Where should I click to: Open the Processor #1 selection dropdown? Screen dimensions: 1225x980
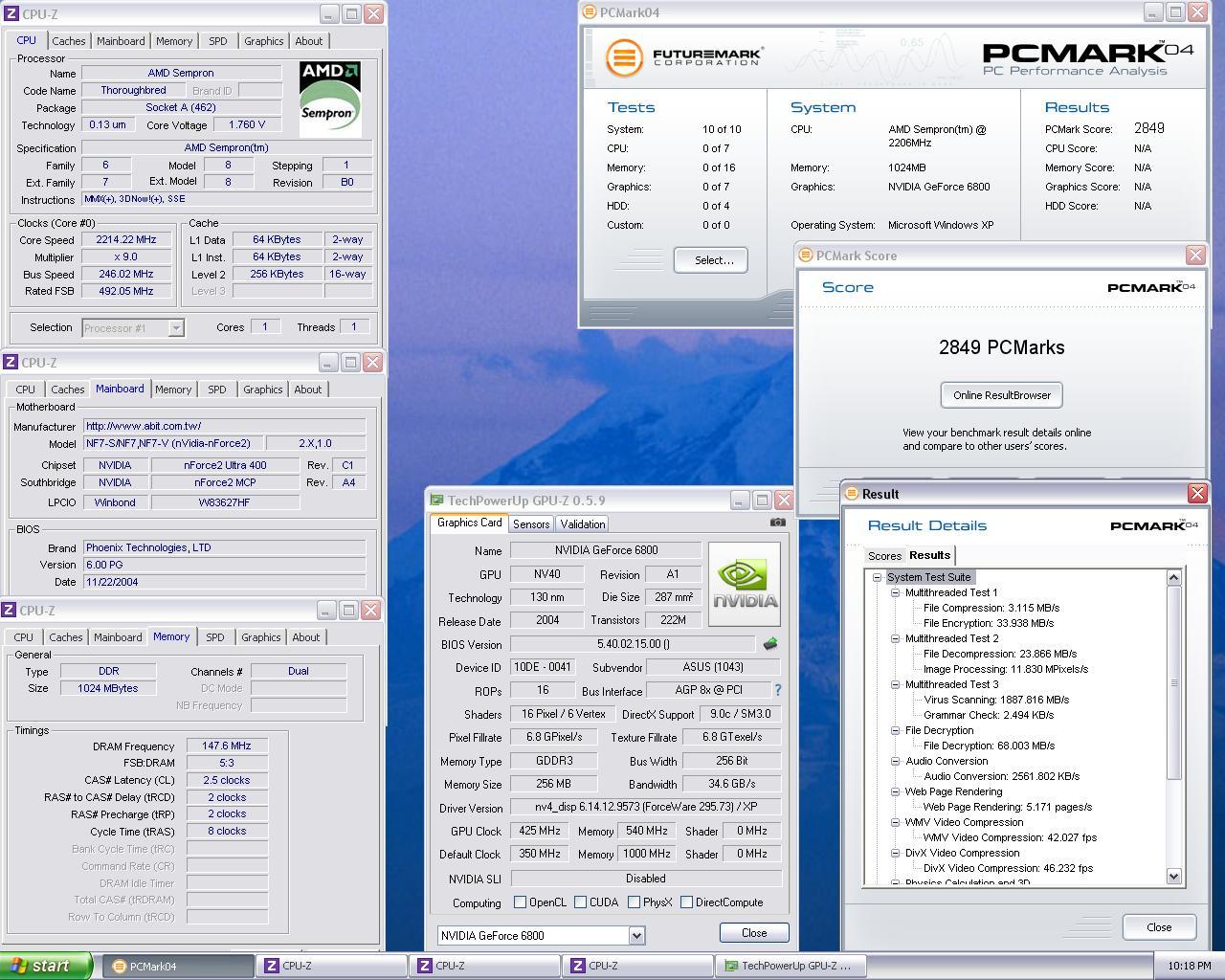tap(176, 327)
